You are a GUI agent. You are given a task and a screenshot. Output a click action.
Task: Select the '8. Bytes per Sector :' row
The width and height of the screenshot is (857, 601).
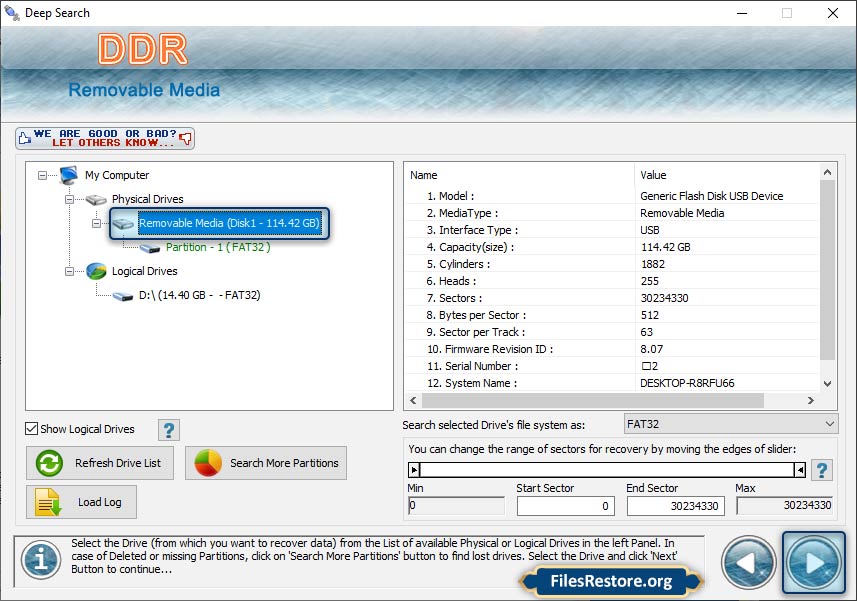click(x=612, y=315)
